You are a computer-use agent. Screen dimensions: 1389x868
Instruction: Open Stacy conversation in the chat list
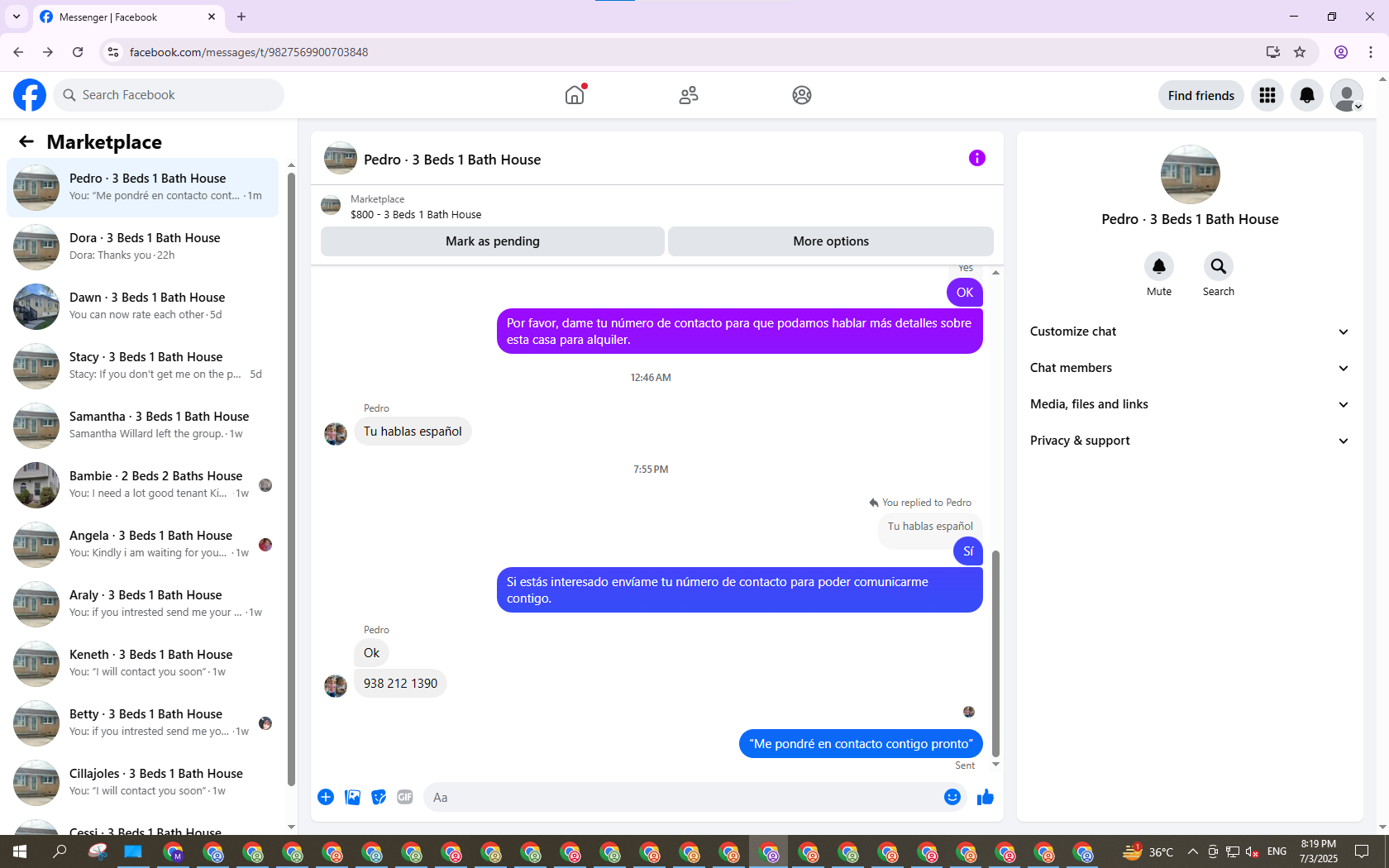[142, 366]
